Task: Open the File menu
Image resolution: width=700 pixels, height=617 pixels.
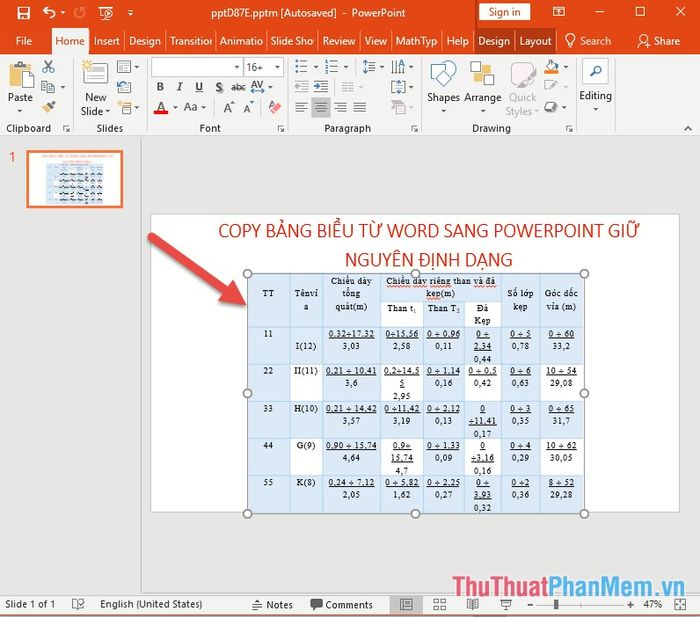Action: coord(24,41)
